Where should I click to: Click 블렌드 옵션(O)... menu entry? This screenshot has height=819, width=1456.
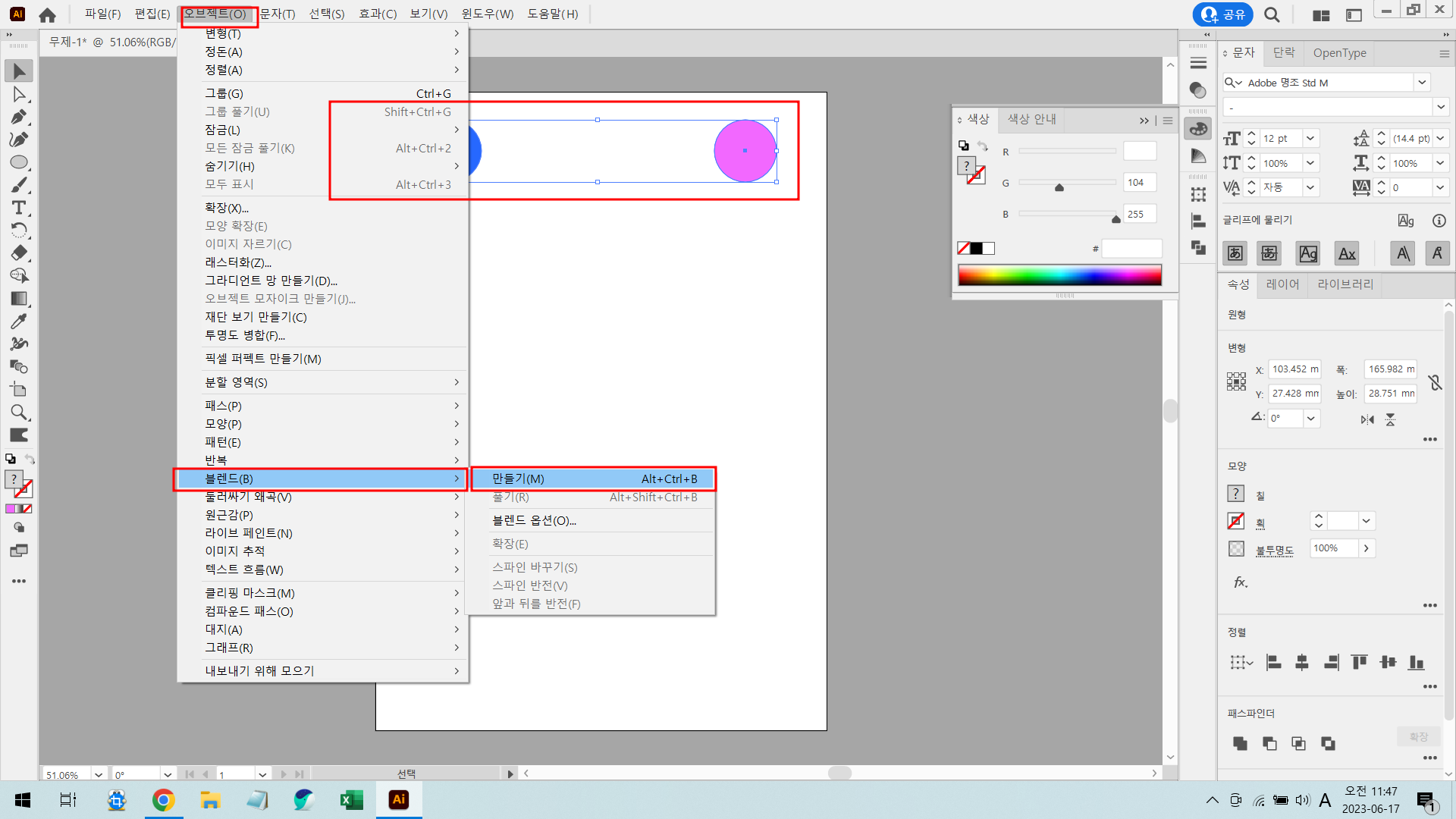[x=535, y=521]
